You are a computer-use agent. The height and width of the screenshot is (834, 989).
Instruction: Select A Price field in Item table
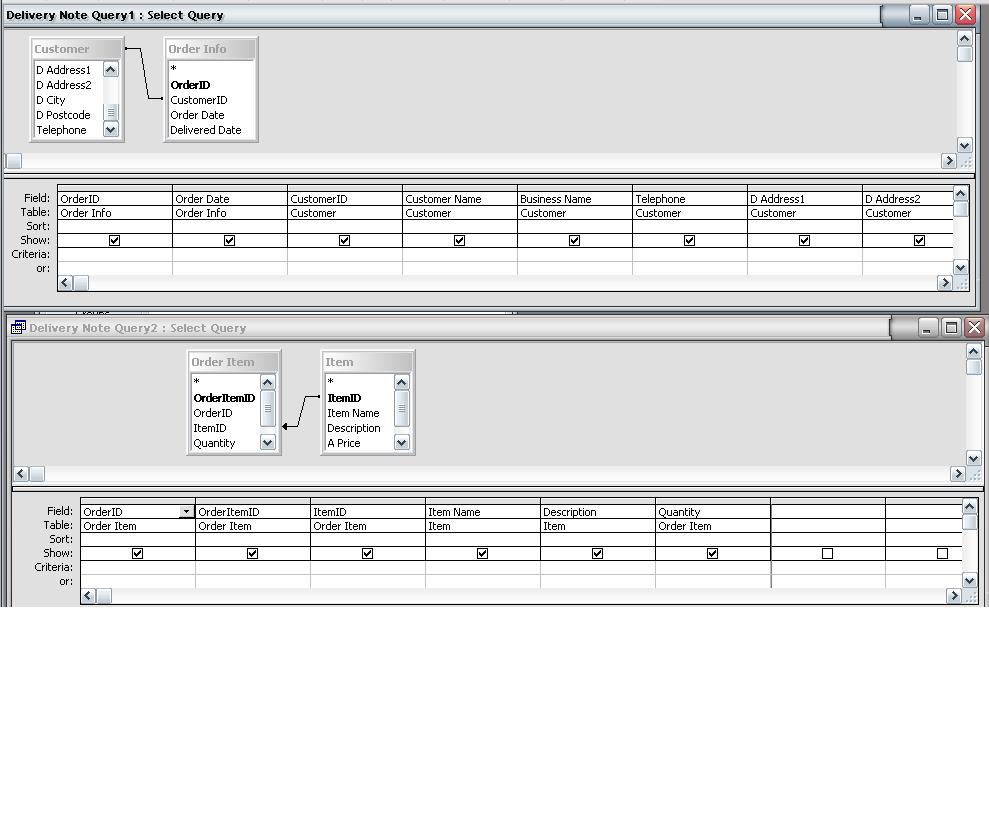tap(344, 443)
